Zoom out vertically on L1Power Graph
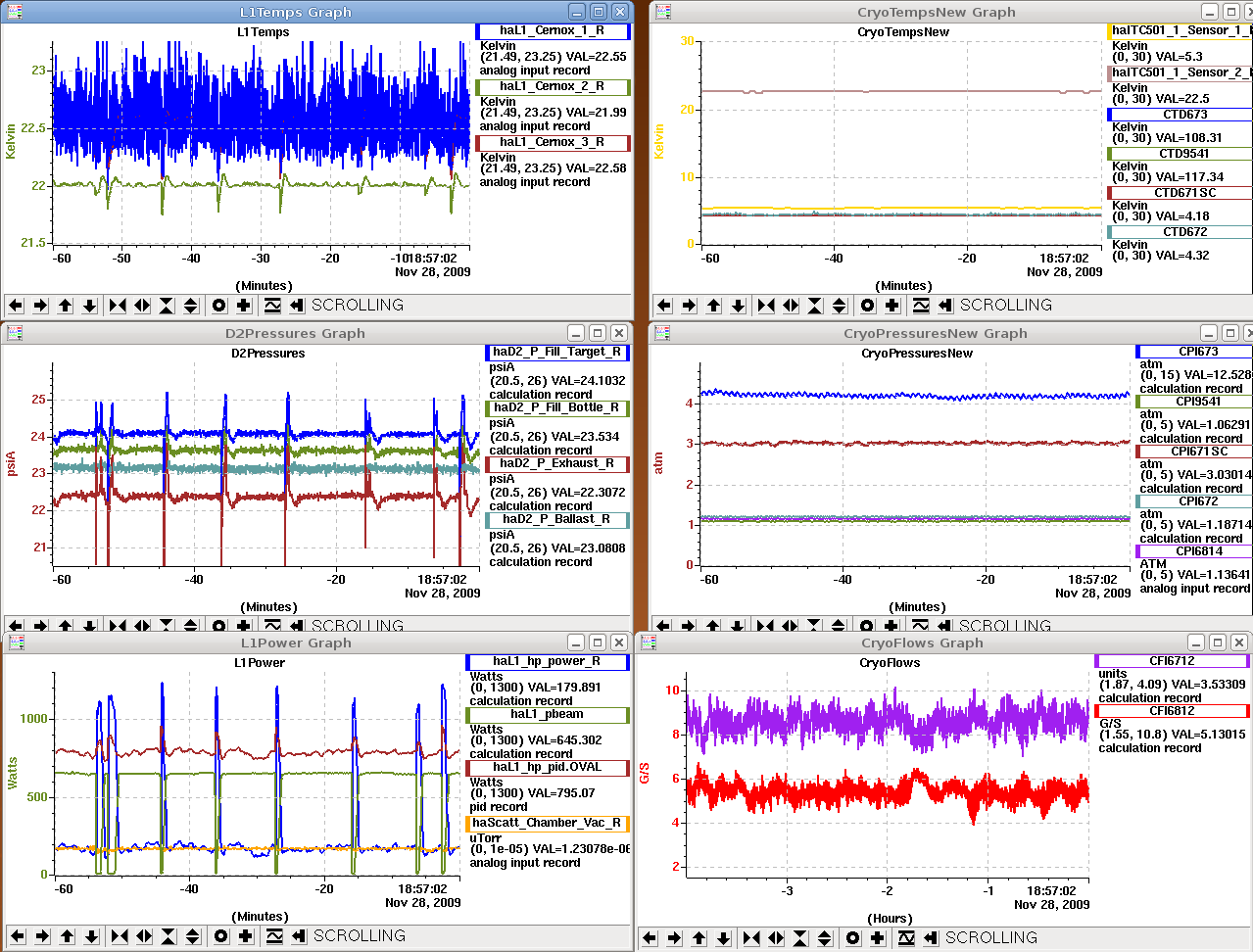The width and height of the screenshot is (1253, 952). click(193, 936)
